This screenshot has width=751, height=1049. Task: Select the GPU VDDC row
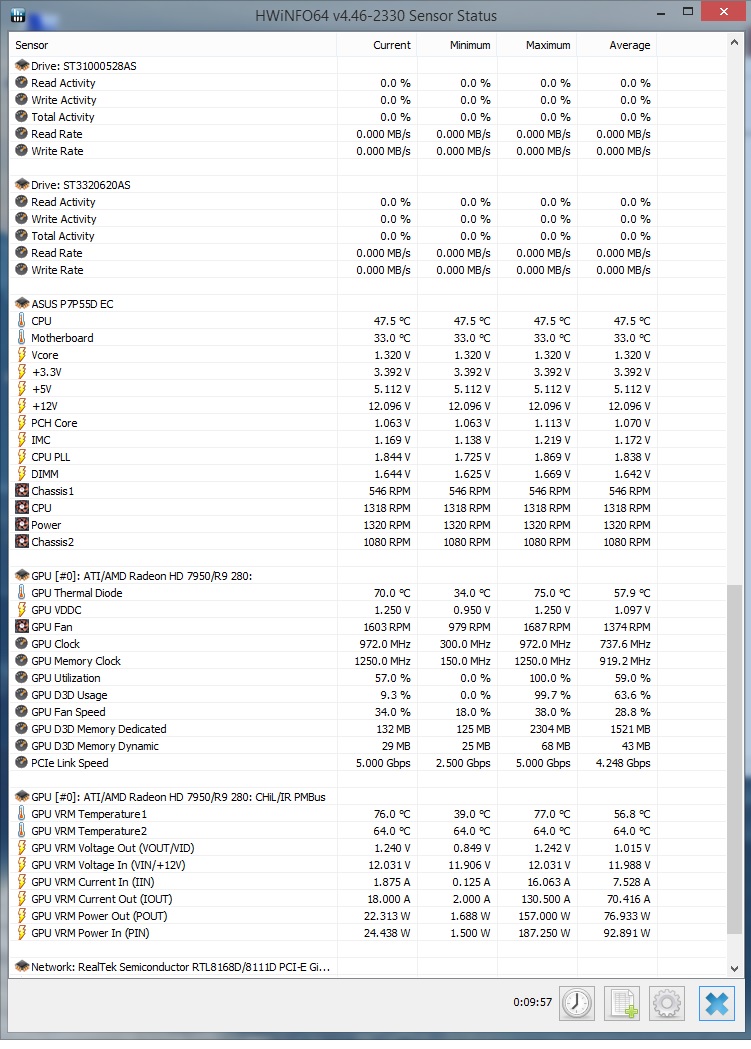click(368, 610)
